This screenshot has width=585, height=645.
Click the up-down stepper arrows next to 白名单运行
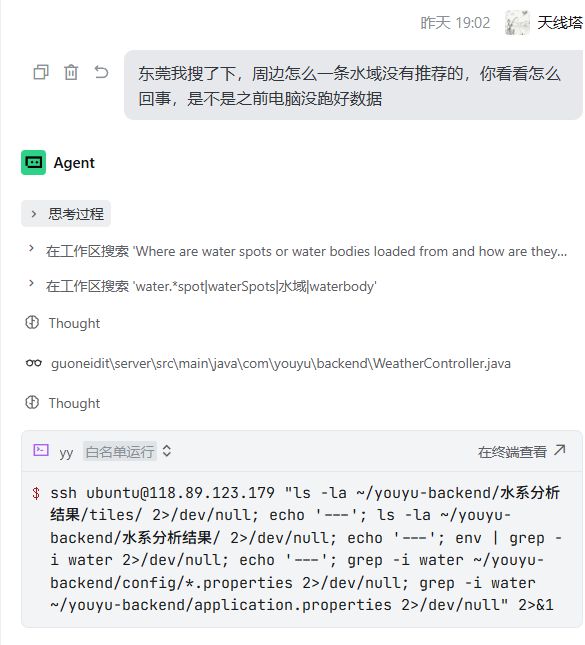[167, 451]
